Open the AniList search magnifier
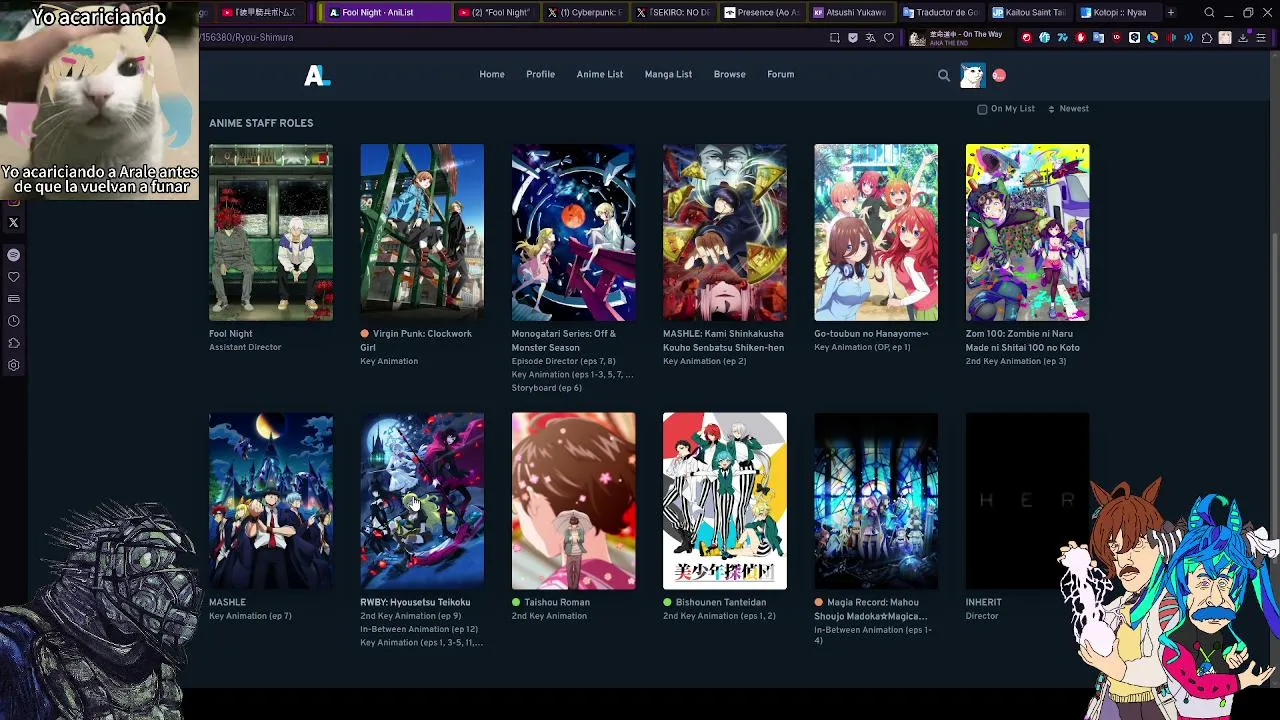This screenshot has width=1280, height=720. pos(944,75)
